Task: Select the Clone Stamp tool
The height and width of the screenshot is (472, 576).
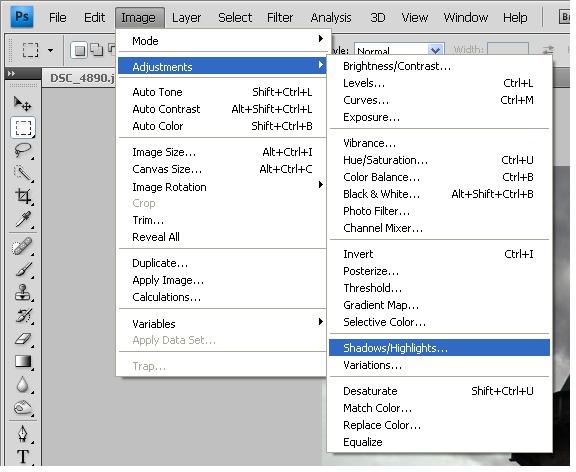Action: point(23,292)
